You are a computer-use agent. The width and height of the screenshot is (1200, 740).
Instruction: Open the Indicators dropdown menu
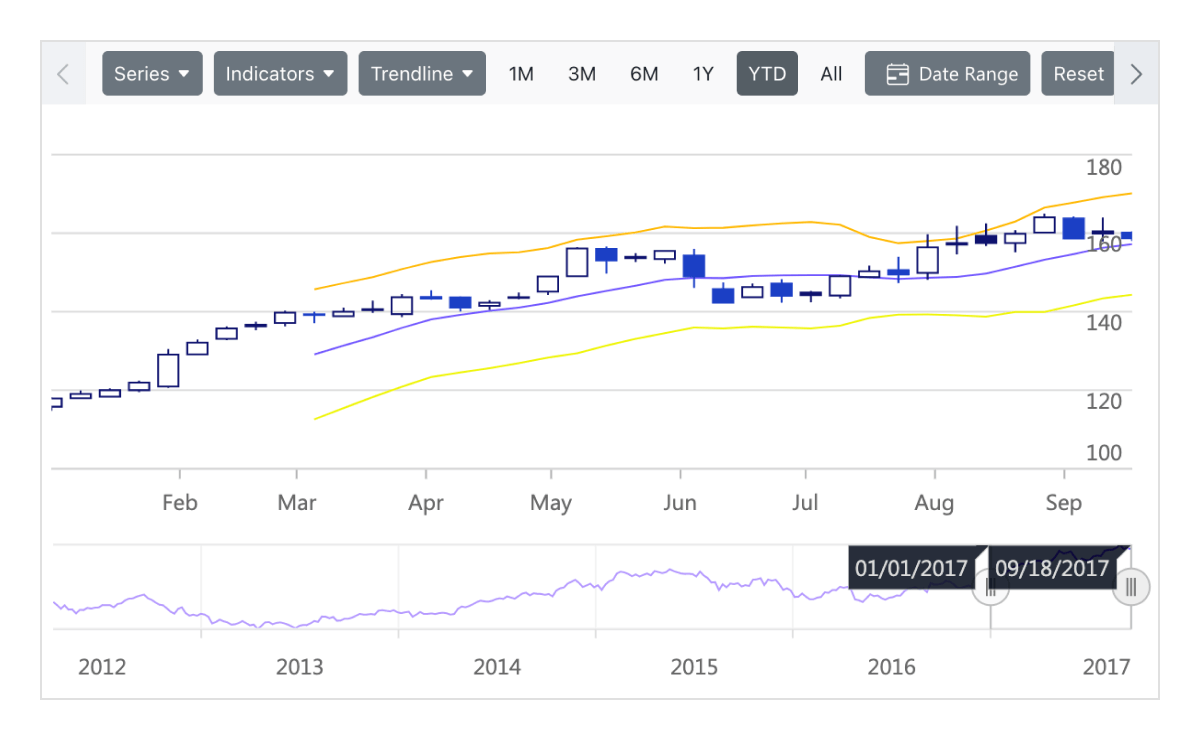[x=280, y=73]
